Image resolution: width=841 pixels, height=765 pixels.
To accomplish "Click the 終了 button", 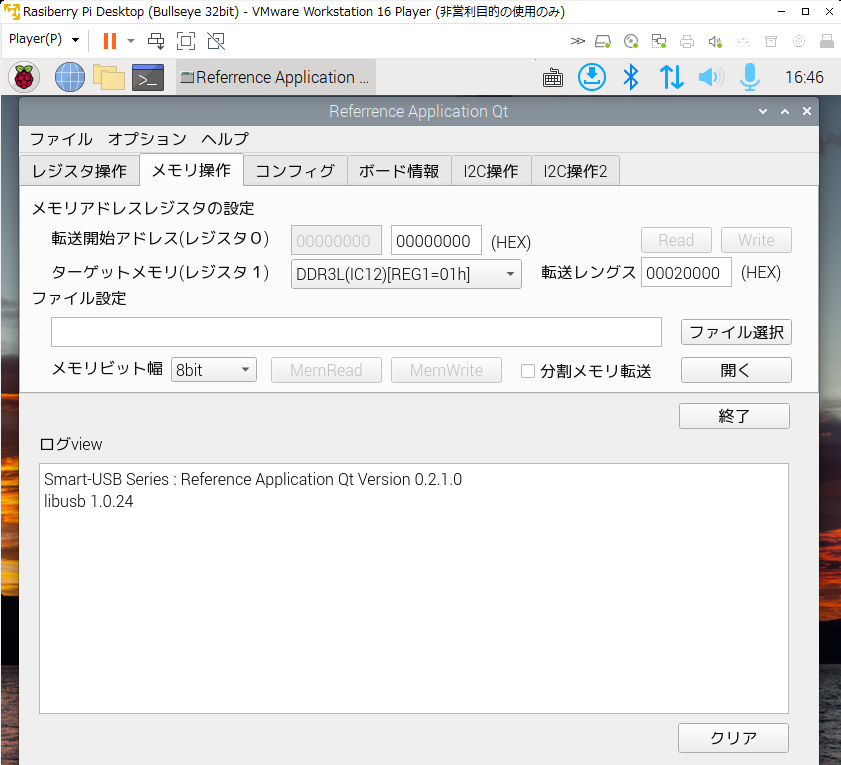I will pyautogui.click(x=734, y=416).
